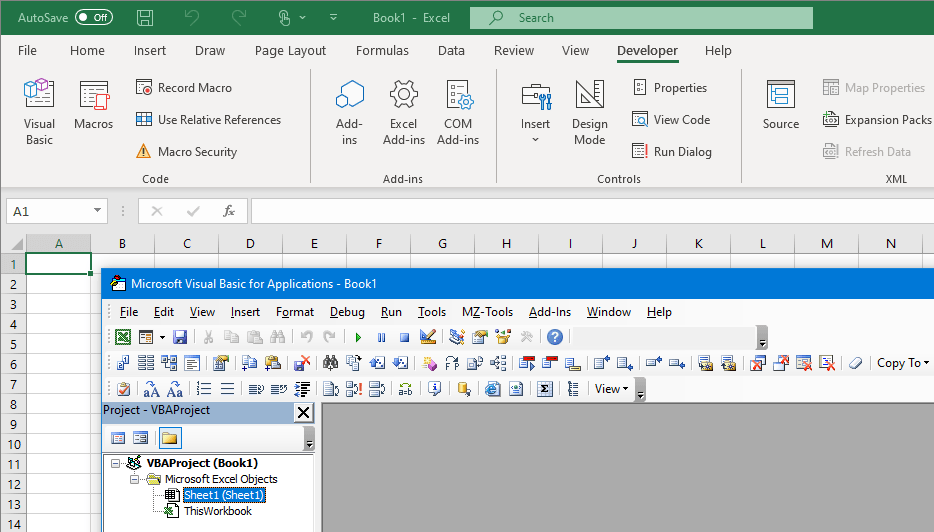This screenshot has width=934, height=532.
Task: Click Record Macro
Action: 184,88
